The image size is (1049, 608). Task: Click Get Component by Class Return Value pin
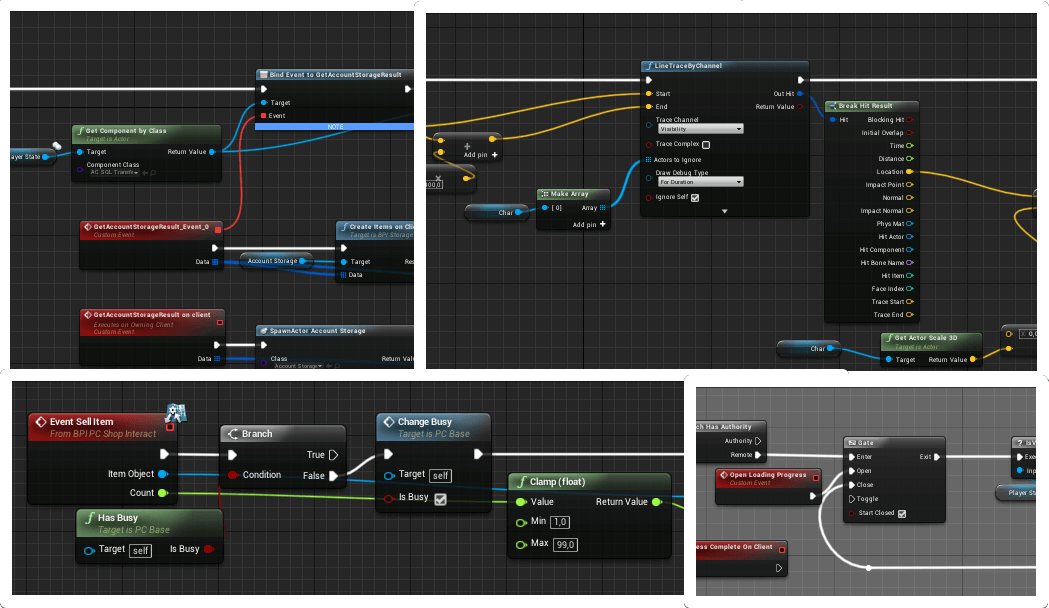coord(212,152)
